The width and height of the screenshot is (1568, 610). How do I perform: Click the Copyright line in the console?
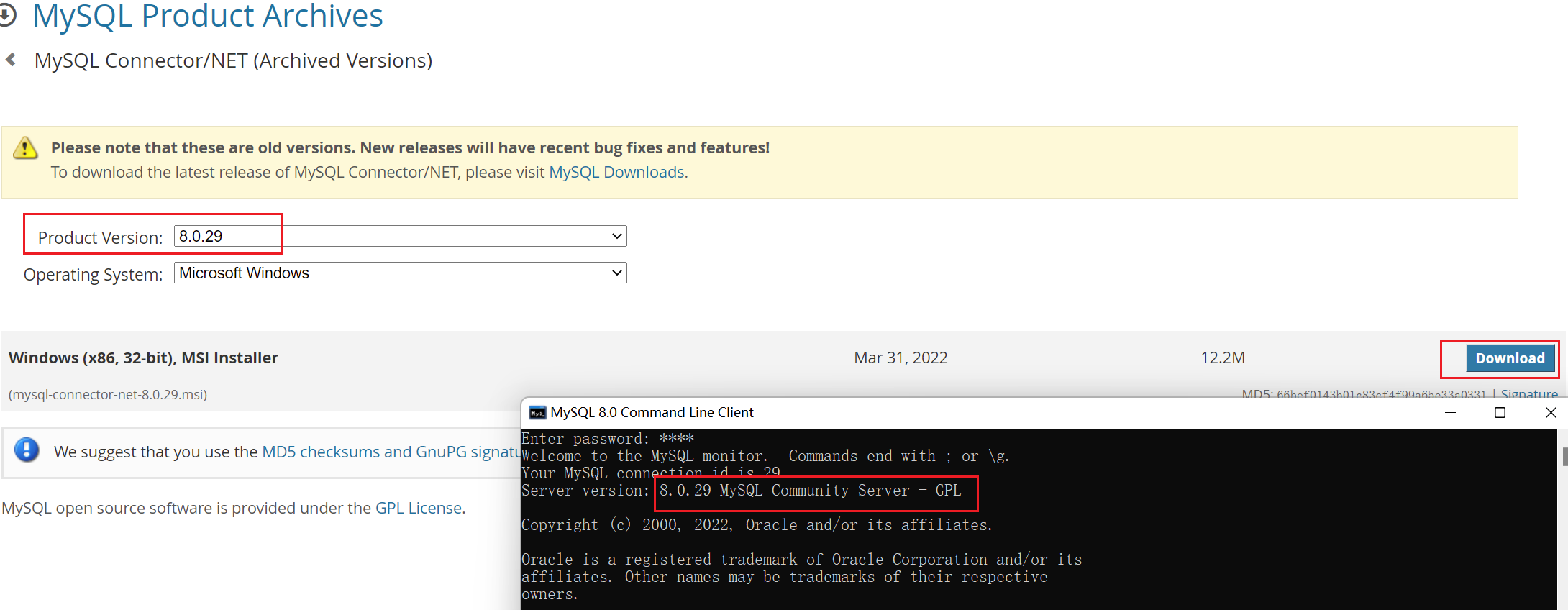click(x=757, y=525)
